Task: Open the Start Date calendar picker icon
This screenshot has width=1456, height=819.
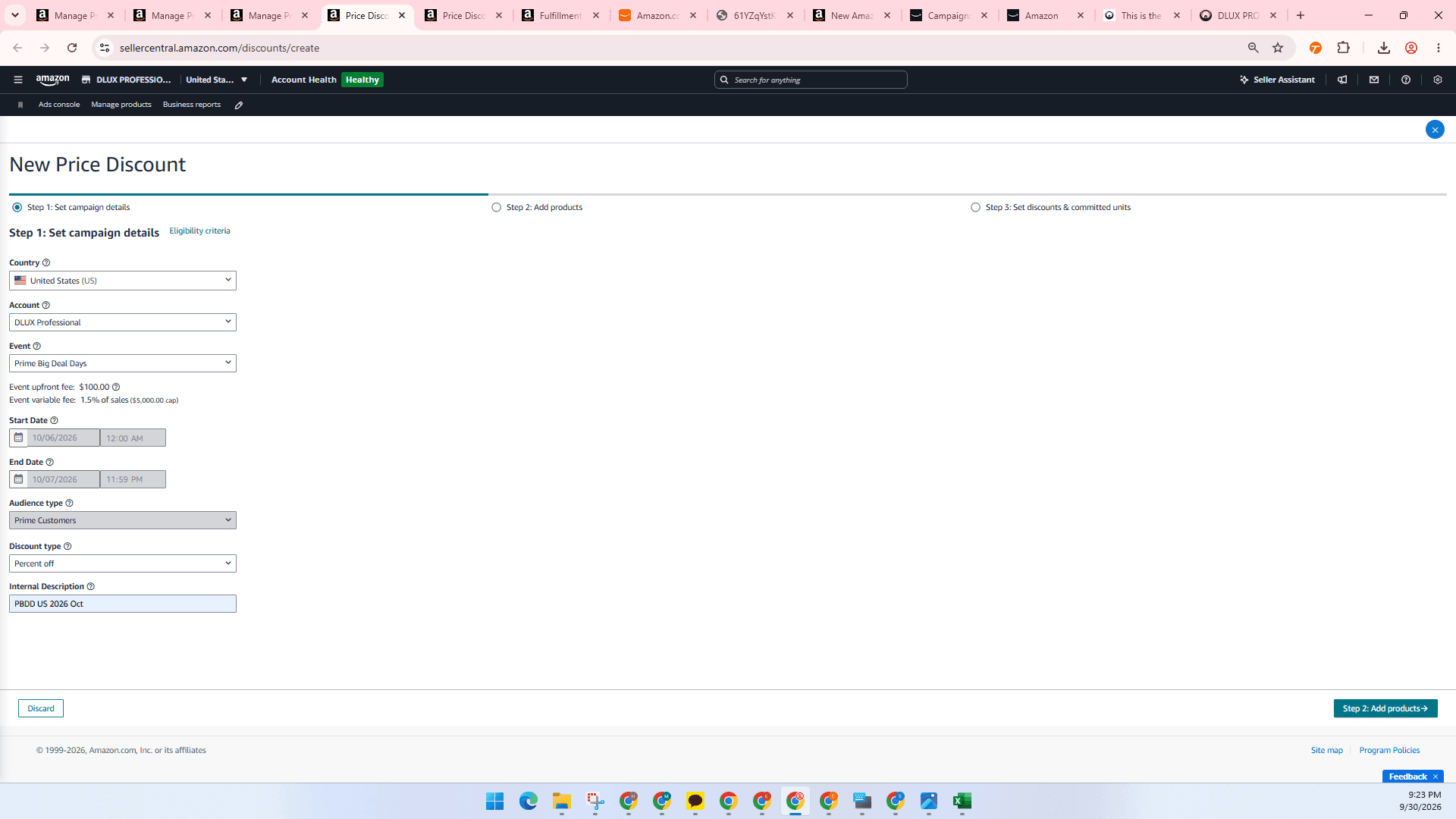Action: coord(18,438)
